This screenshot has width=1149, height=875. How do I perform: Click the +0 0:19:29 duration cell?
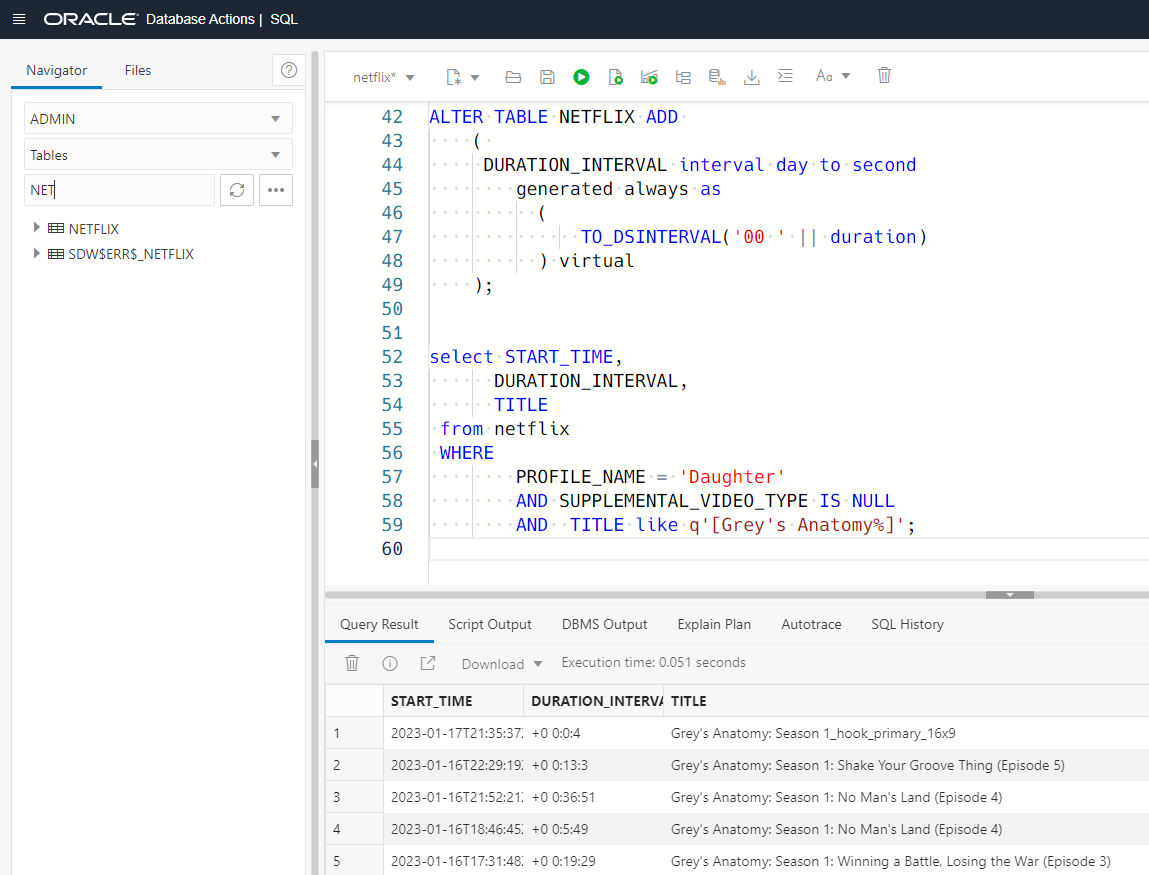click(x=594, y=861)
